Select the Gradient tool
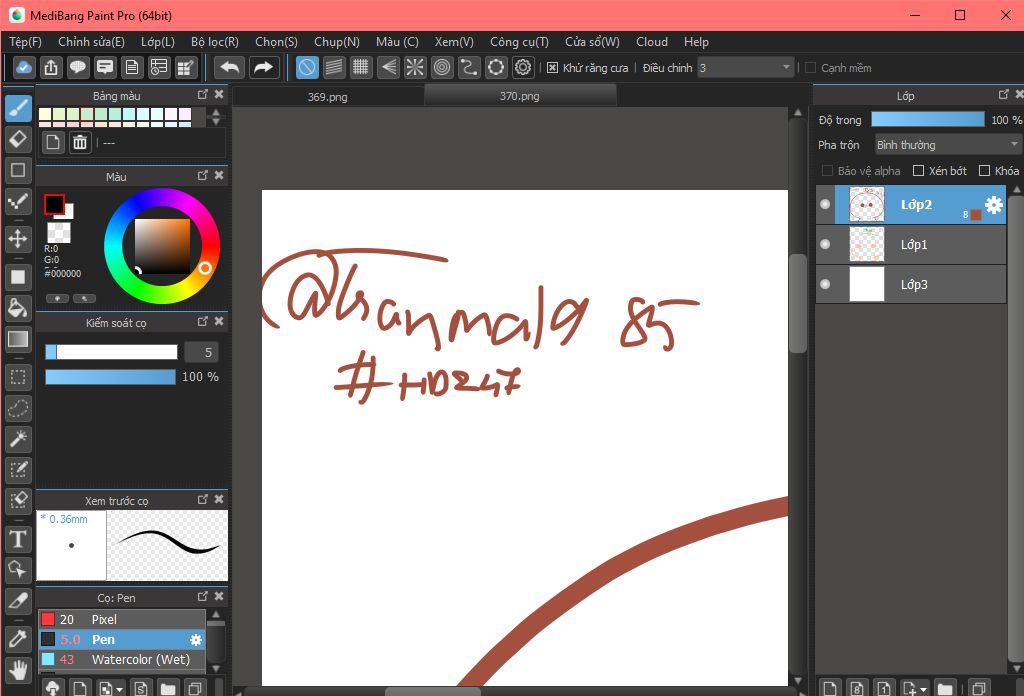Screen dimensions: 1024x696 18,339
